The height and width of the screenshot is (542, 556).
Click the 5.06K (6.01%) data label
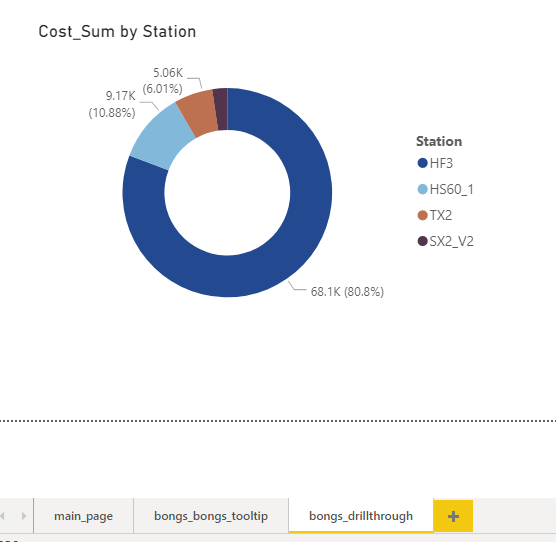pos(163,80)
